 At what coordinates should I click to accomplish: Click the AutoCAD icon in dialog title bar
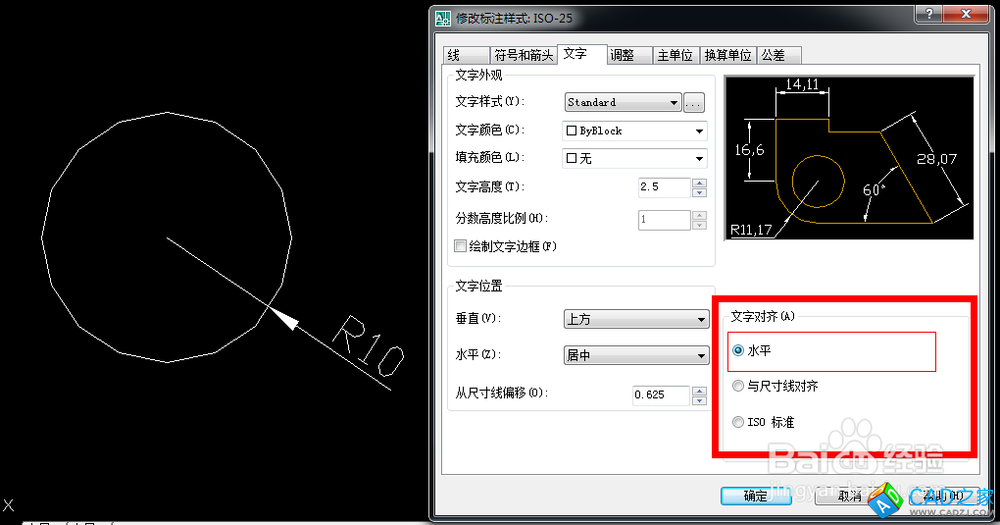pos(442,17)
